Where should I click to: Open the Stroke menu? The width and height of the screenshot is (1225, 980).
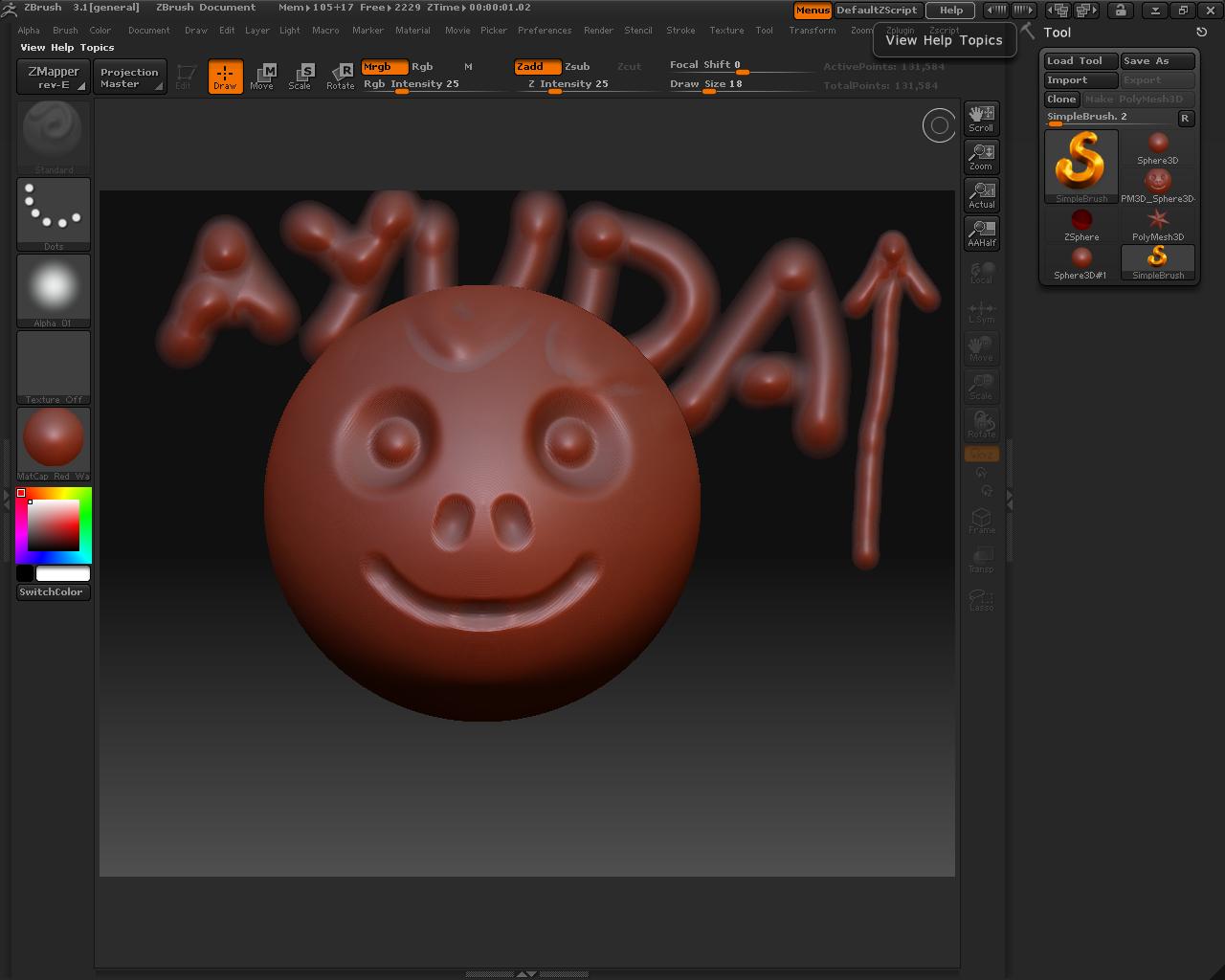pos(680,31)
